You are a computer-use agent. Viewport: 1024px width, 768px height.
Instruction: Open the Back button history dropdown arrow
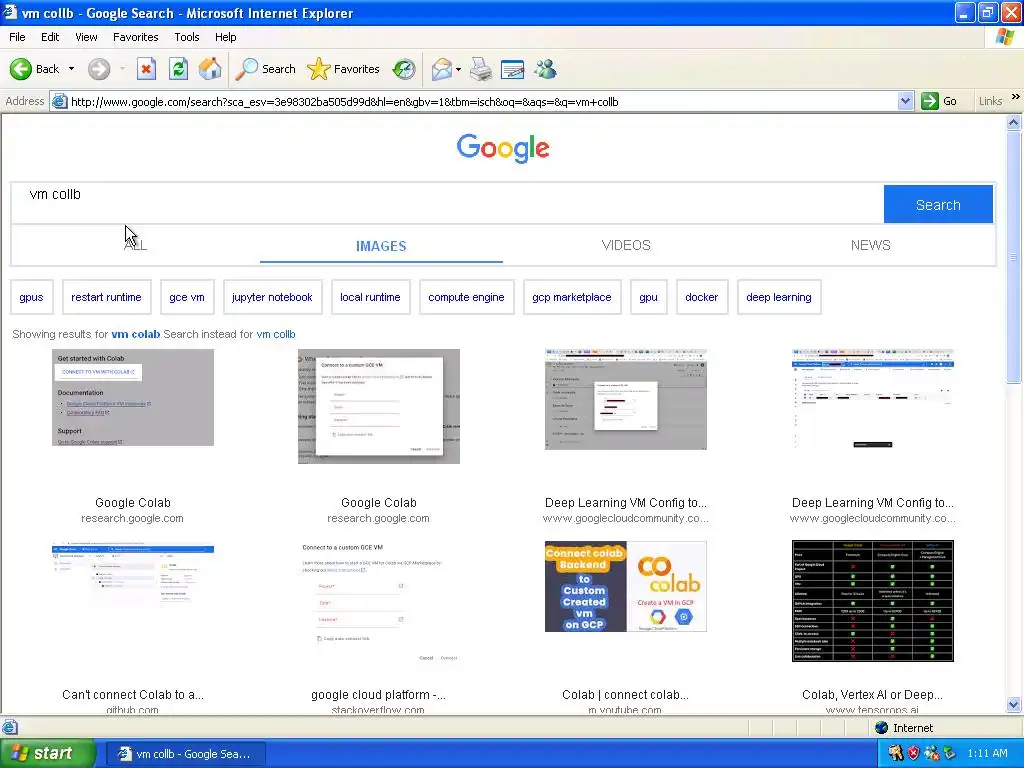tap(71, 69)
